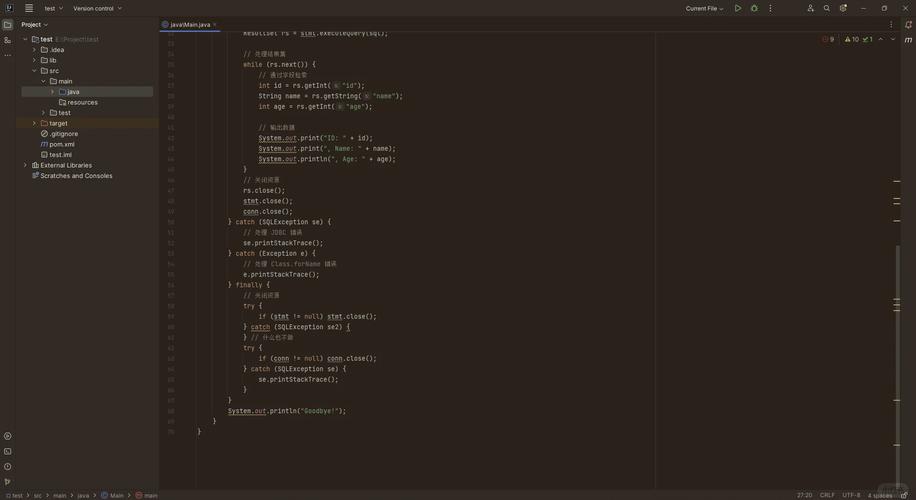The height and width of the screenshot is (500, 916).
Task: Run the current file with the green play icon
Action: tap(738, 8)
